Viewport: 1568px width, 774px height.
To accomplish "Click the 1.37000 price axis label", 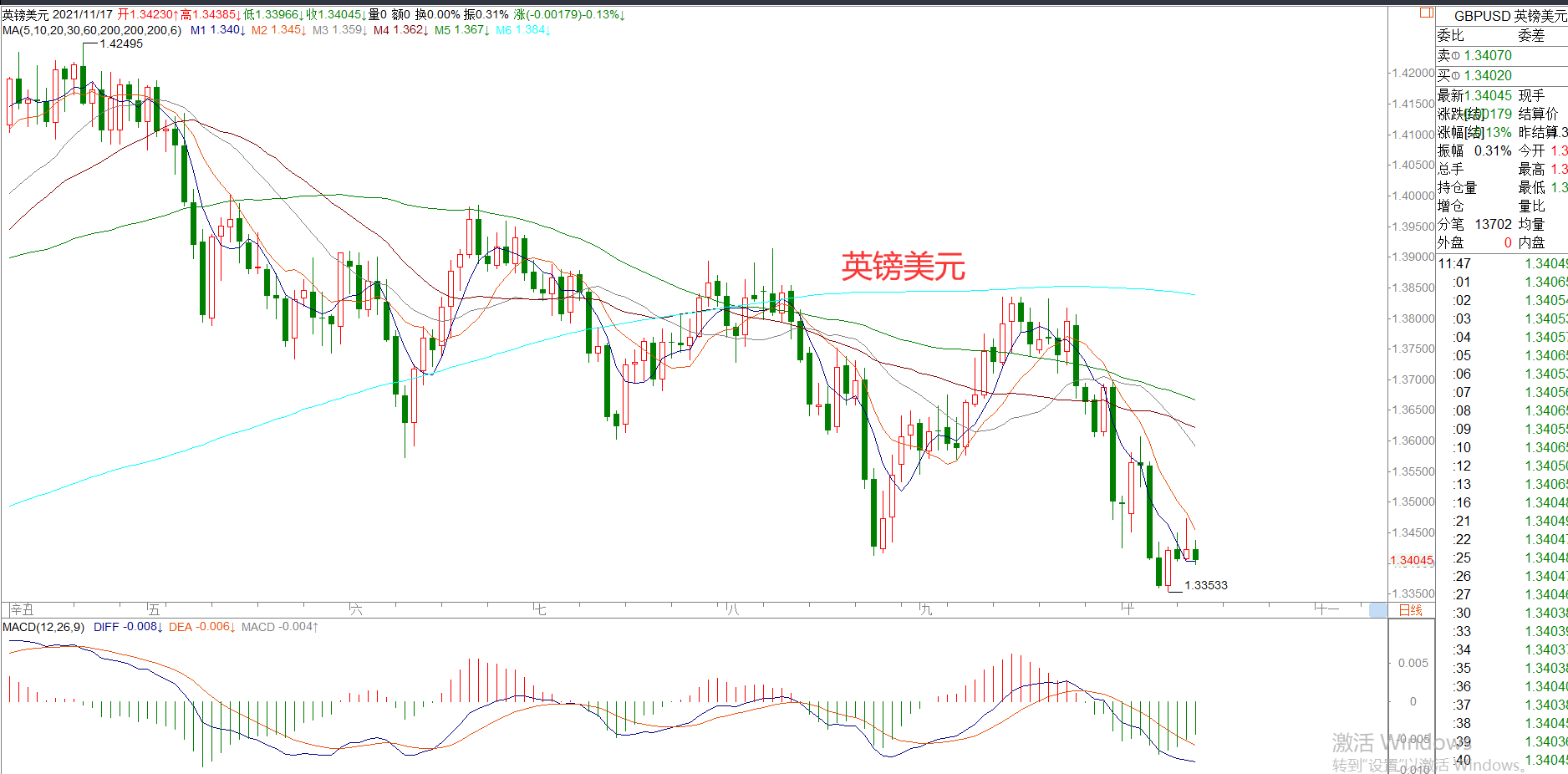I will point(1413,379).
